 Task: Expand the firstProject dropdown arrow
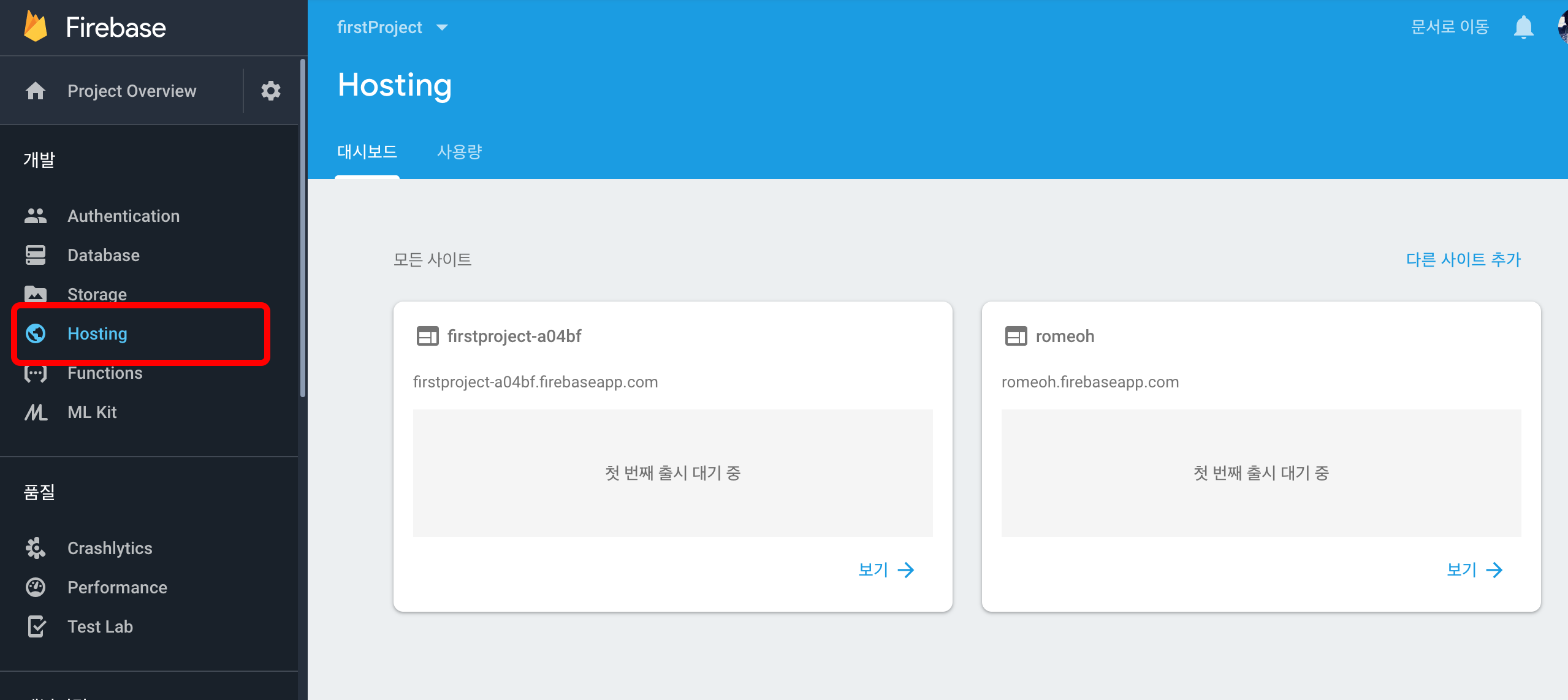click(x=442, y=28)
